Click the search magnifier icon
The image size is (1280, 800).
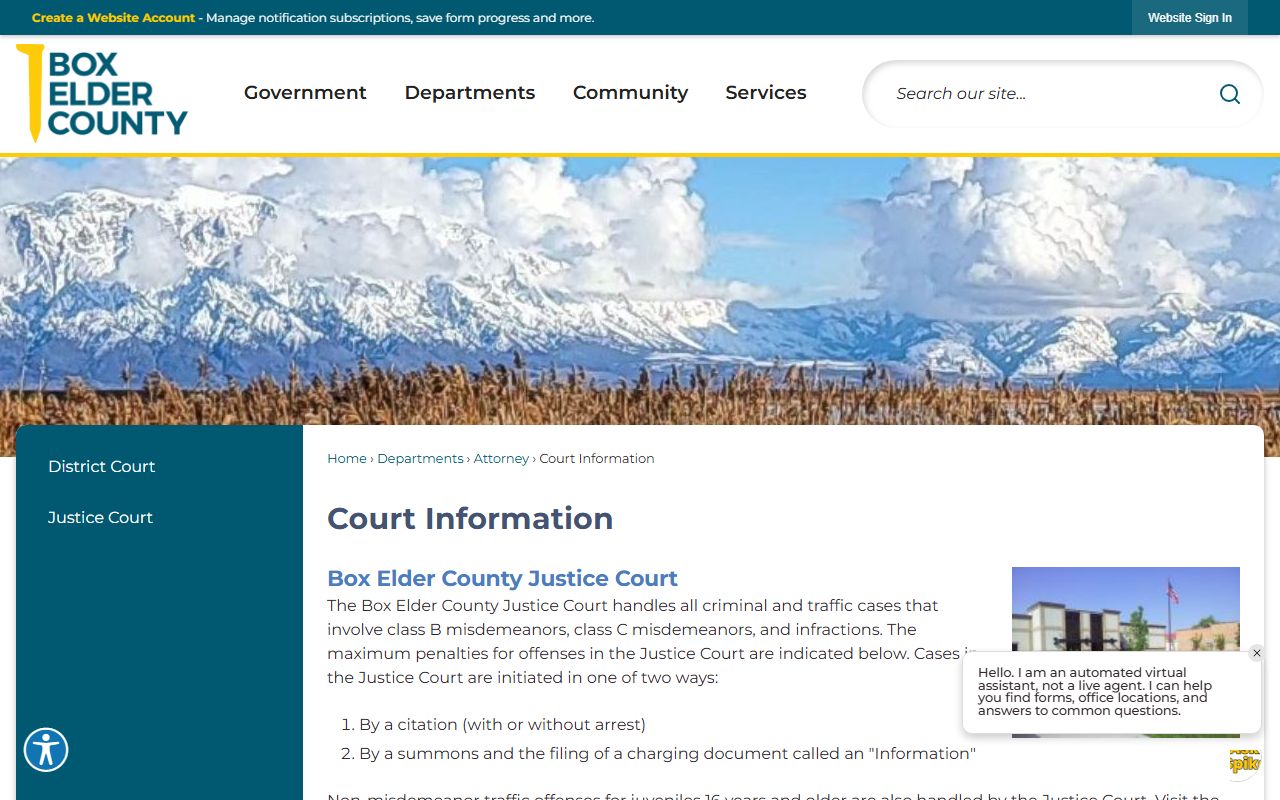pos(1229,94)
